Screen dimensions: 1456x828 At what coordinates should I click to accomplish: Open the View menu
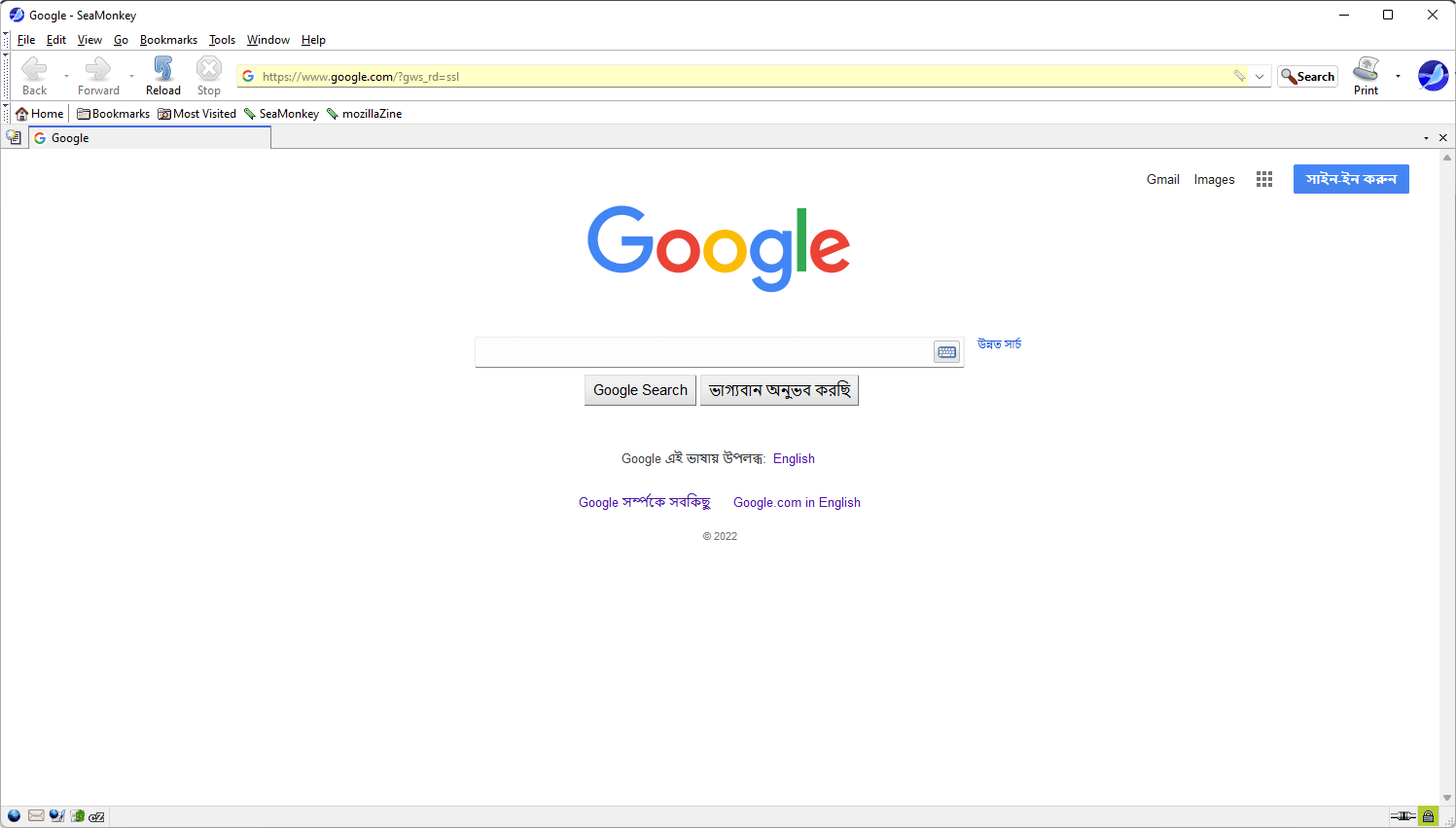(89, 40)
